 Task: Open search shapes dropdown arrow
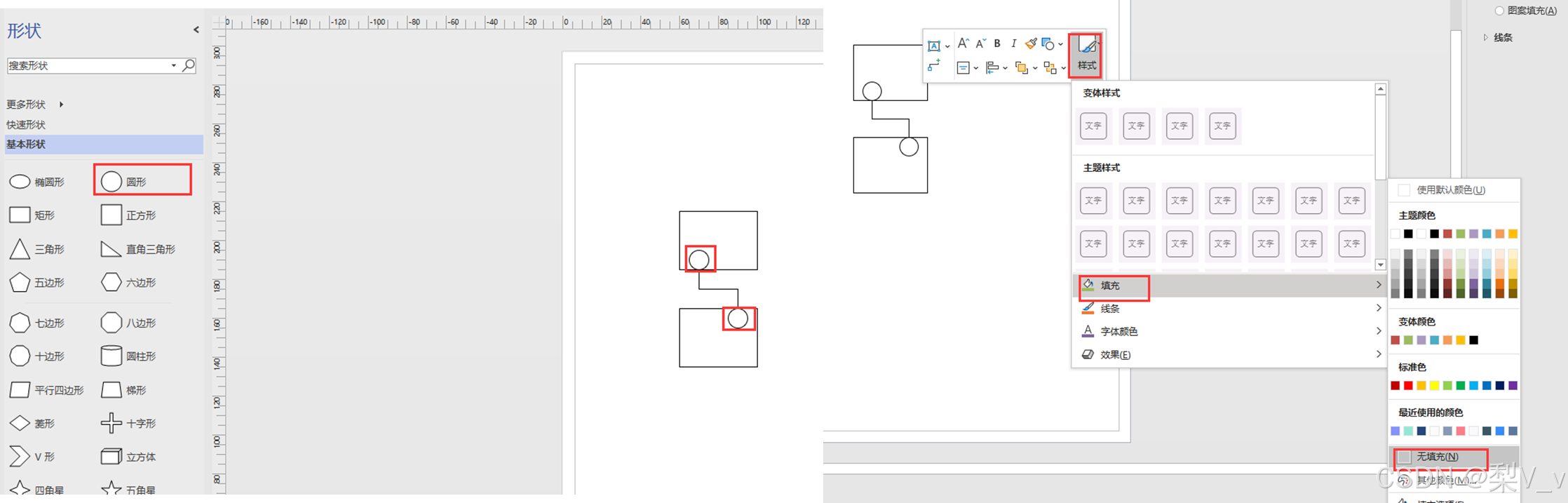click(x=173, y=65)
